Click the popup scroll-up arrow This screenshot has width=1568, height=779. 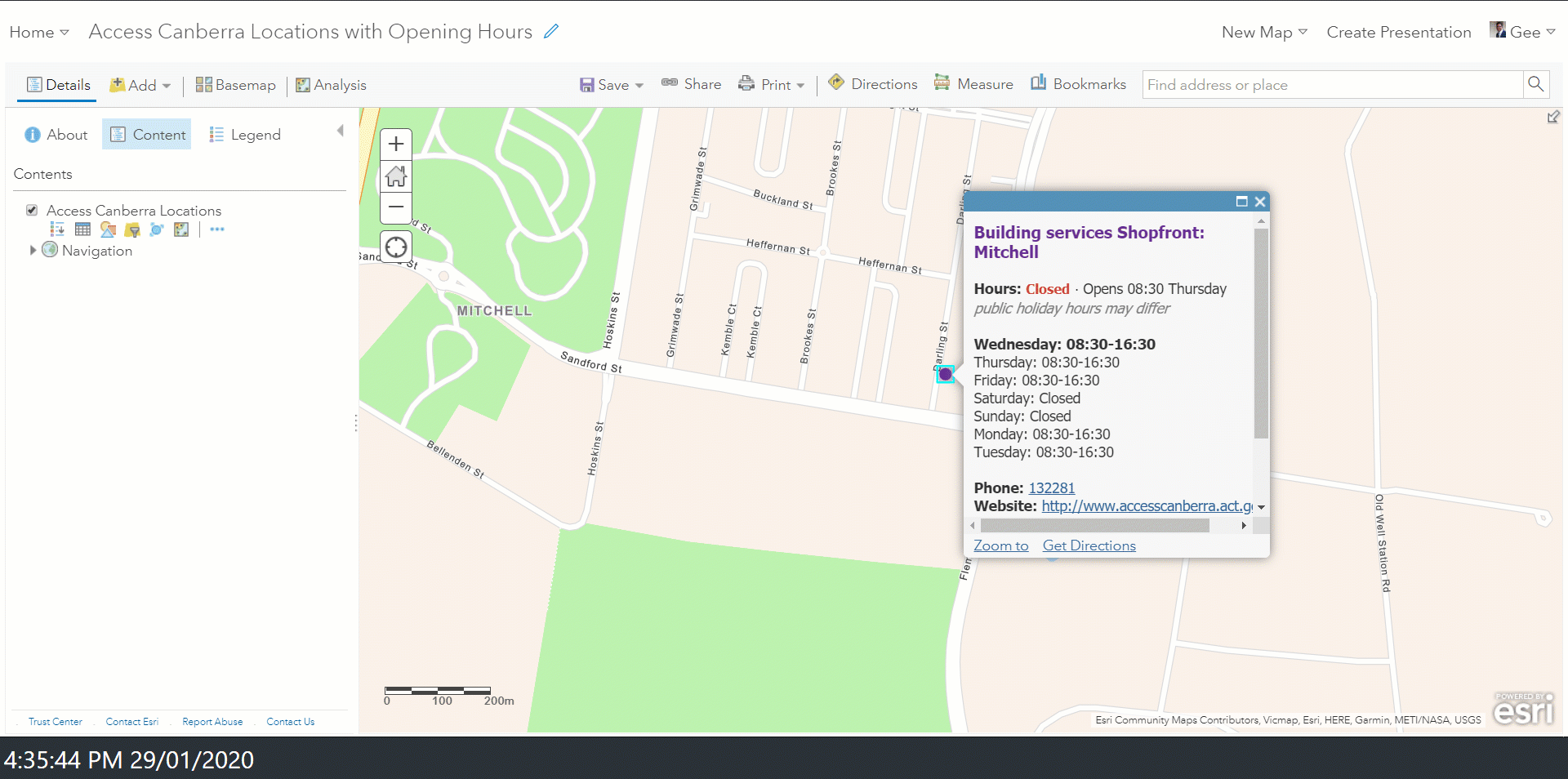(1261, 221)
